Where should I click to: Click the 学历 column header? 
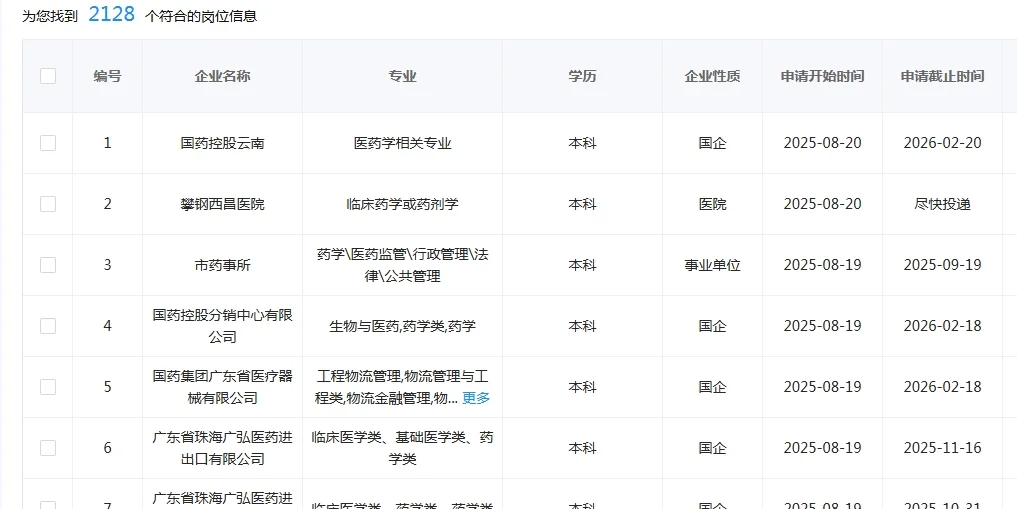click(x=582, y=76)
